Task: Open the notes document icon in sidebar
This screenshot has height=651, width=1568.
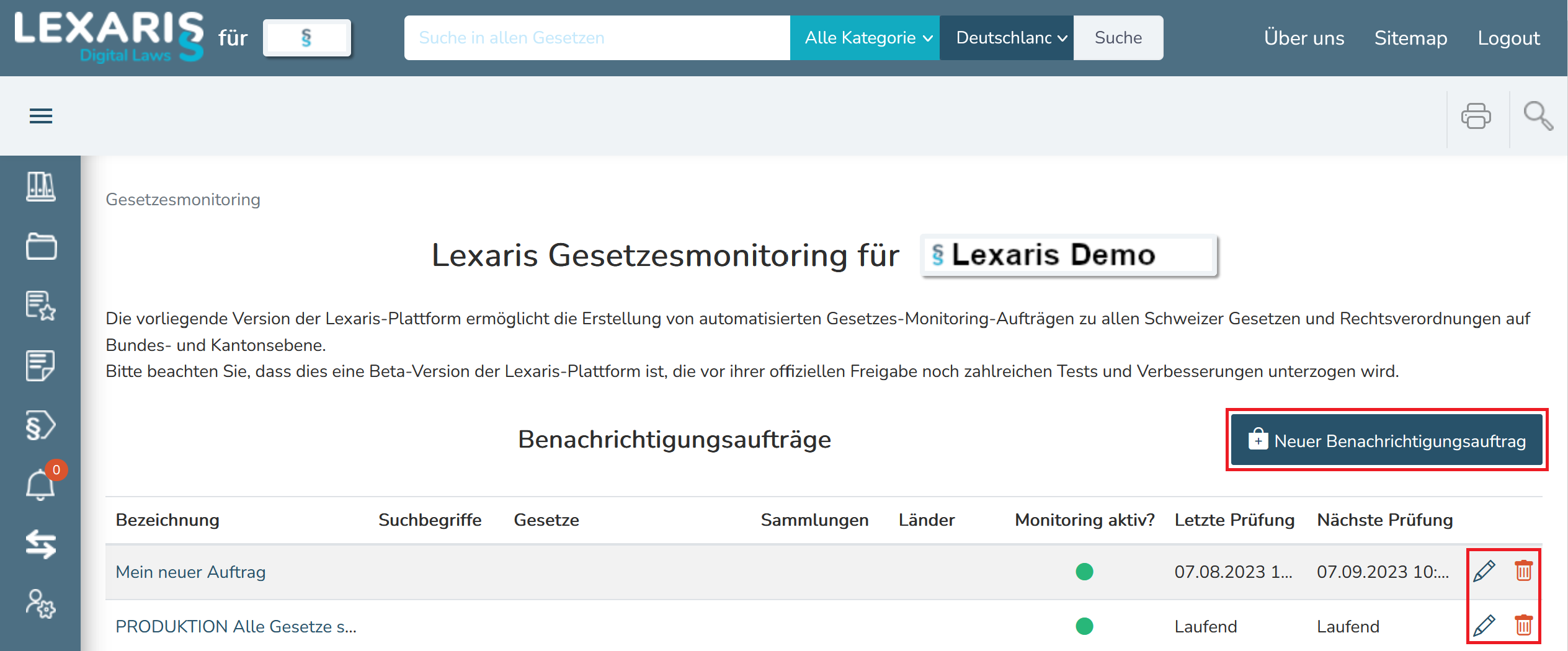Action: coord(41,366)
